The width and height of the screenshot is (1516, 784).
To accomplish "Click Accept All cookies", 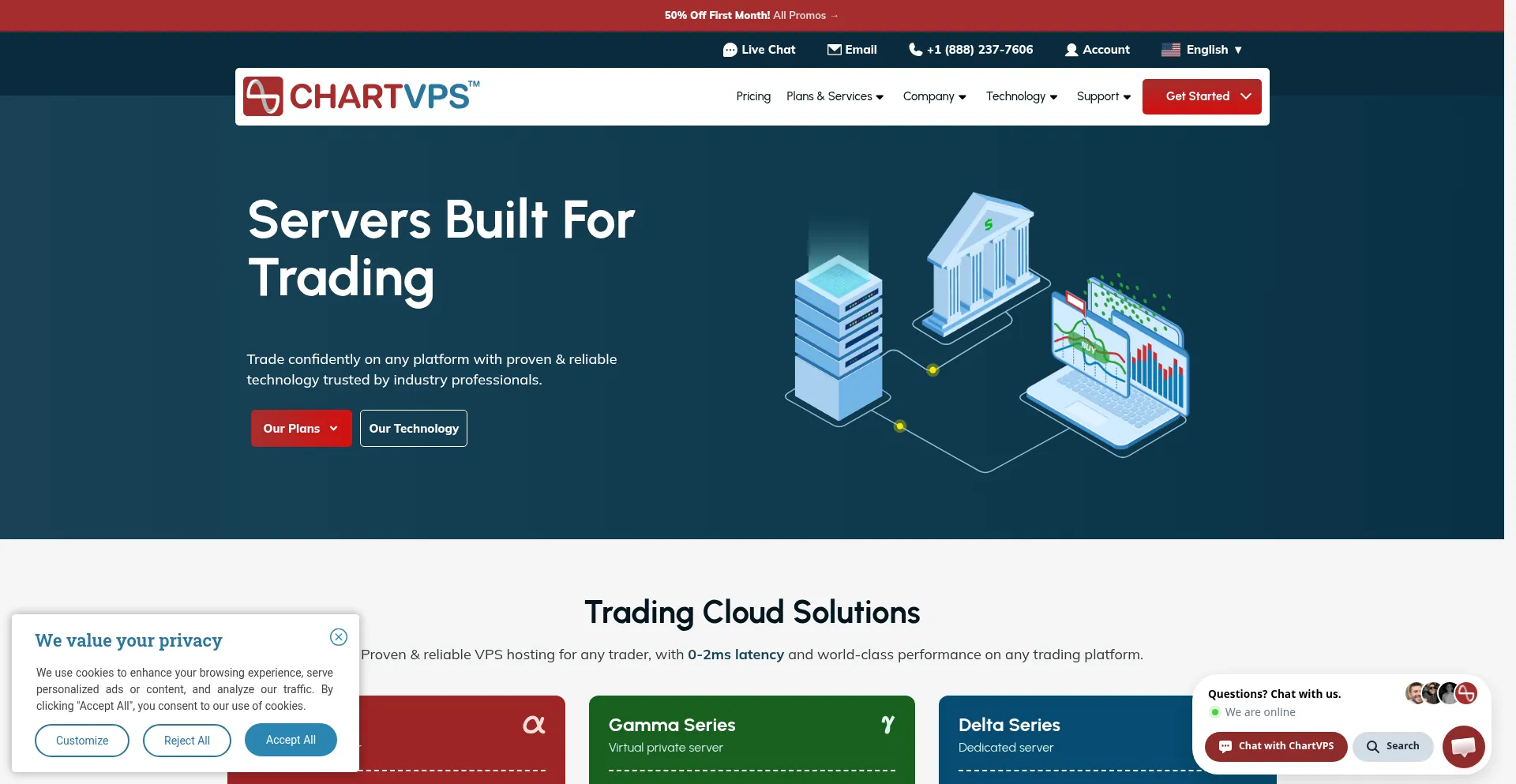I will tap(291, 740).
